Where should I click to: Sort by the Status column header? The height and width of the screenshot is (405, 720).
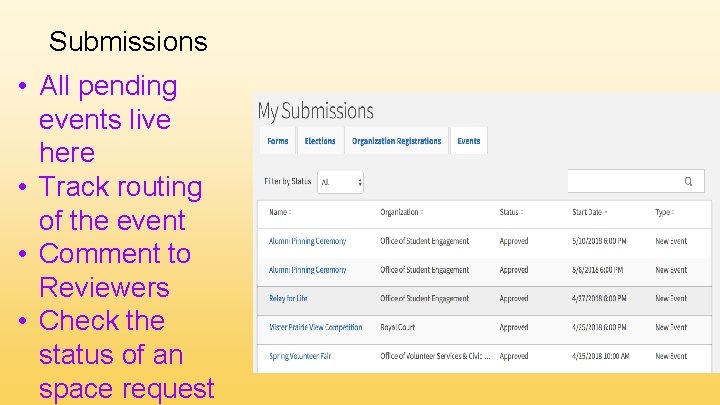tap(511, 212)
